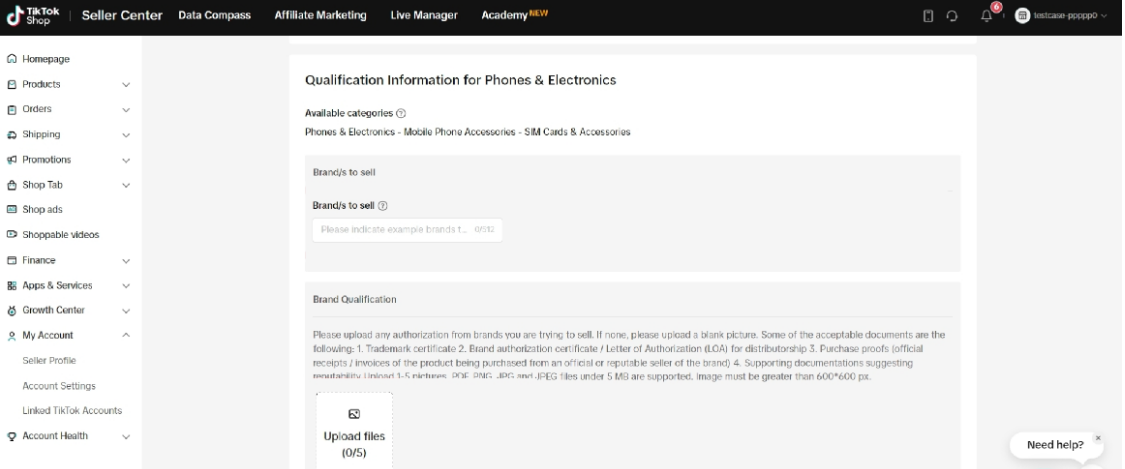Click the shop avatar icon beside testcase-ppppp0
The image size is (1125, 469).
[1022, 16]
